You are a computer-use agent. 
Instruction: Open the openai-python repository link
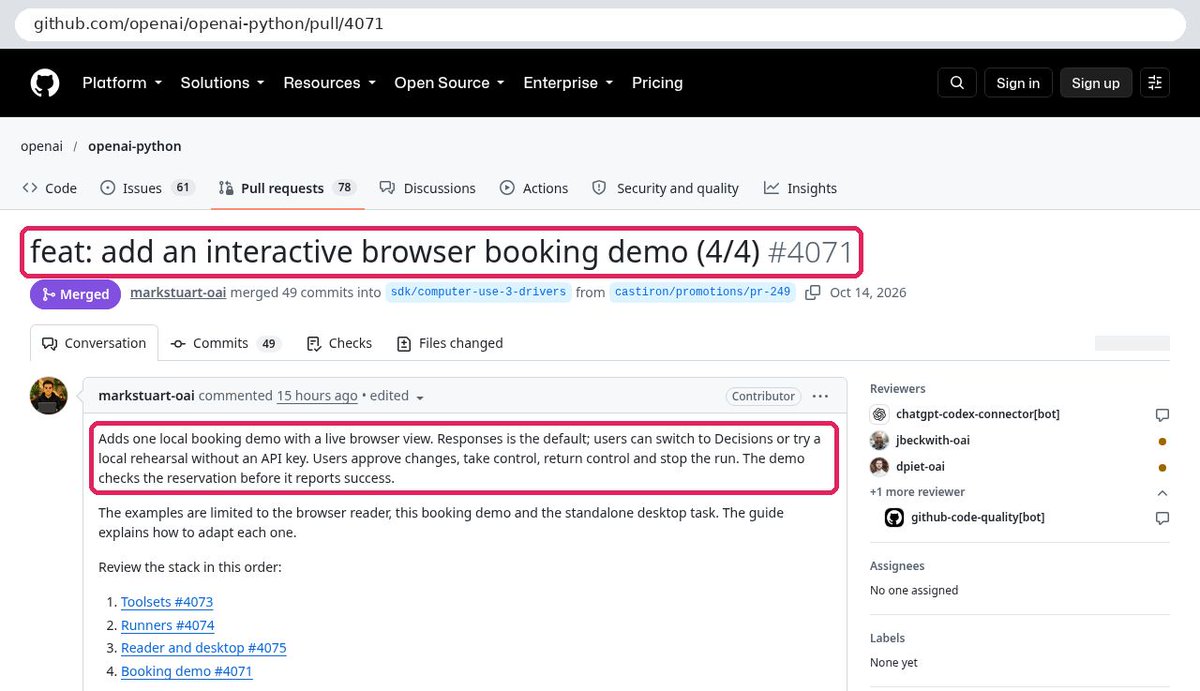(x=135, y=146)
